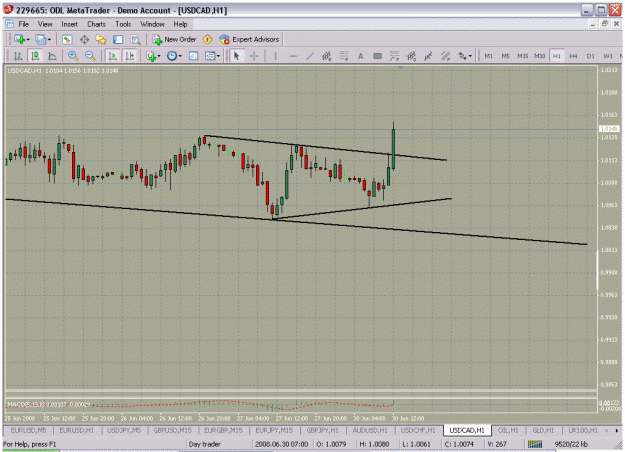The height and width of the screenshot is (452, 625).
Task: Expand the Arrows tool dropdown arrow
Action: [x=470, y=57]
